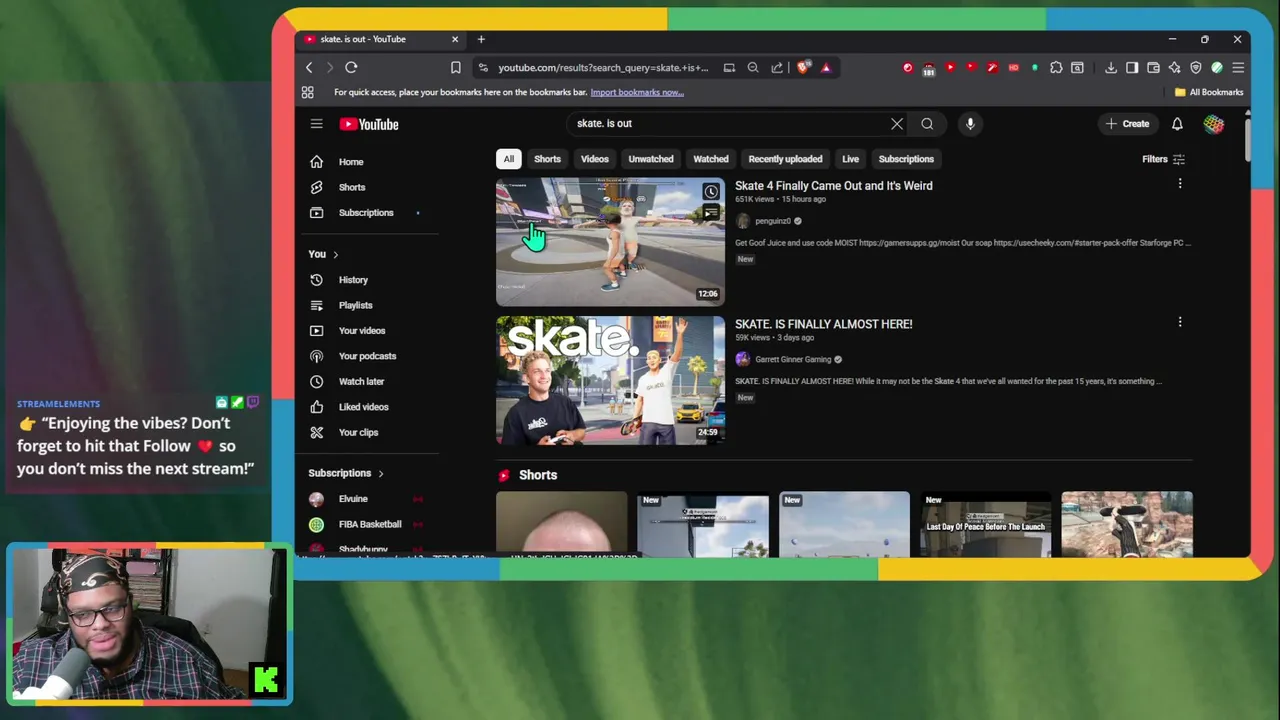Open the browser main menu
This screenshot has width=1280, height=720.
tap(1238, 67)
